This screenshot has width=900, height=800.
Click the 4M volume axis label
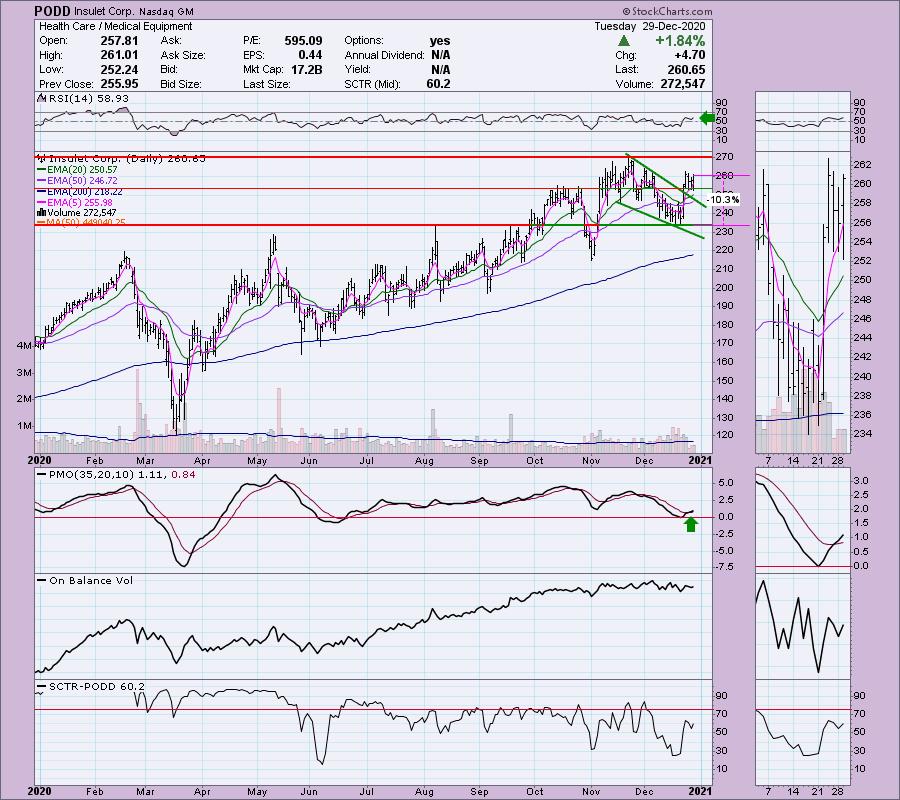point(24,346)
